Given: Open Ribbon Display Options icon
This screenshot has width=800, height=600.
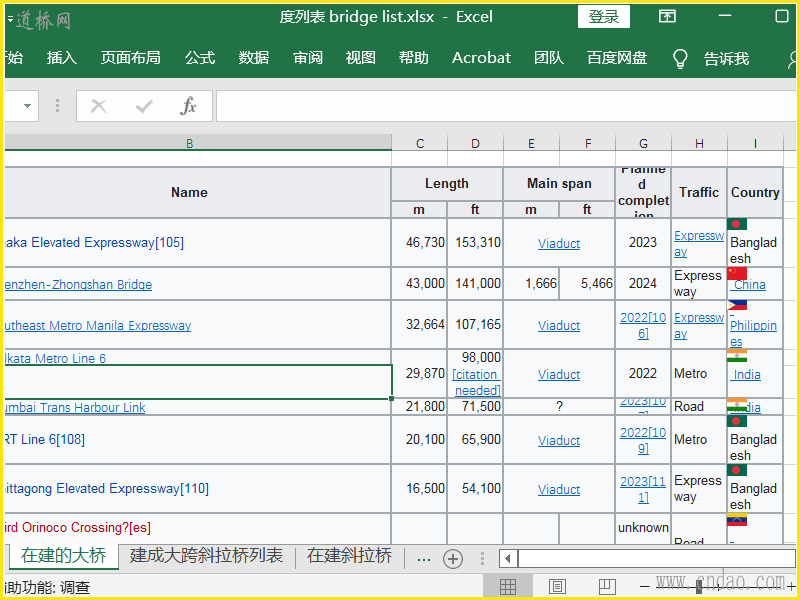Looking at the screenshot, I should coord(667,17).
